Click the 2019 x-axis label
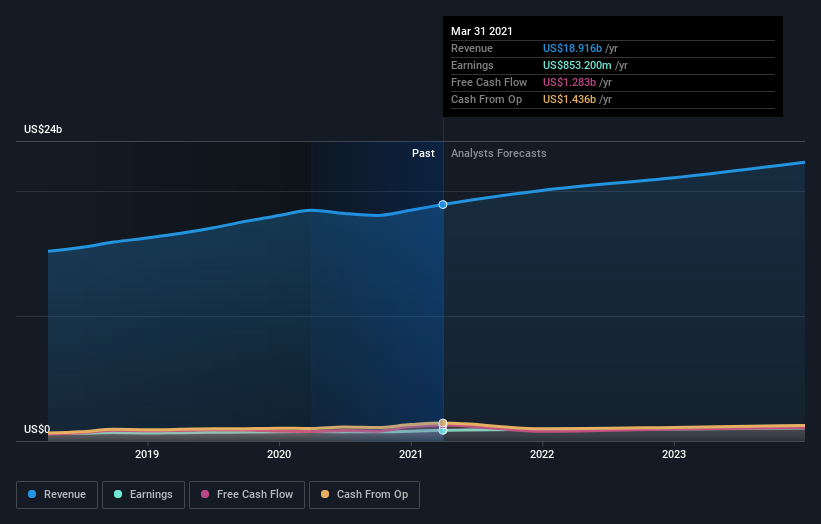821x524 pixels. tap(147, 454)
